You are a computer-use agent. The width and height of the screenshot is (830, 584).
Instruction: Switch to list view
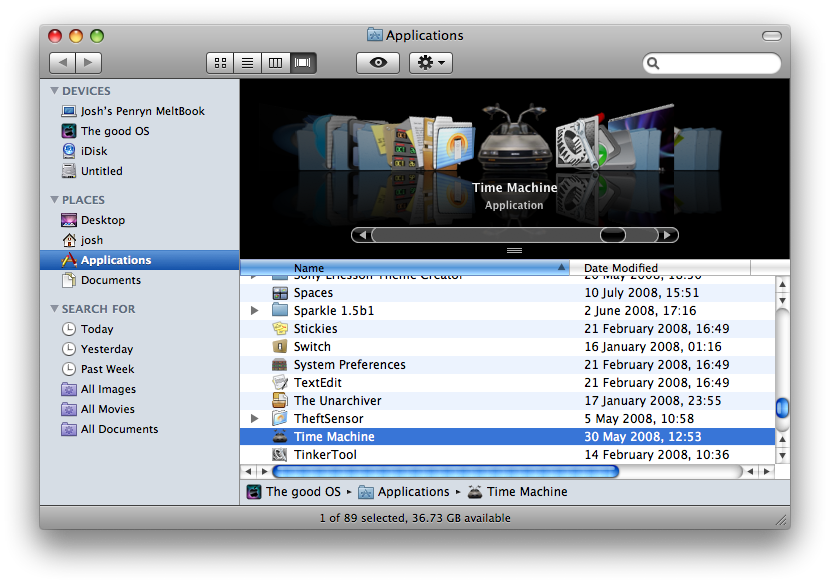tap(247, 63)
